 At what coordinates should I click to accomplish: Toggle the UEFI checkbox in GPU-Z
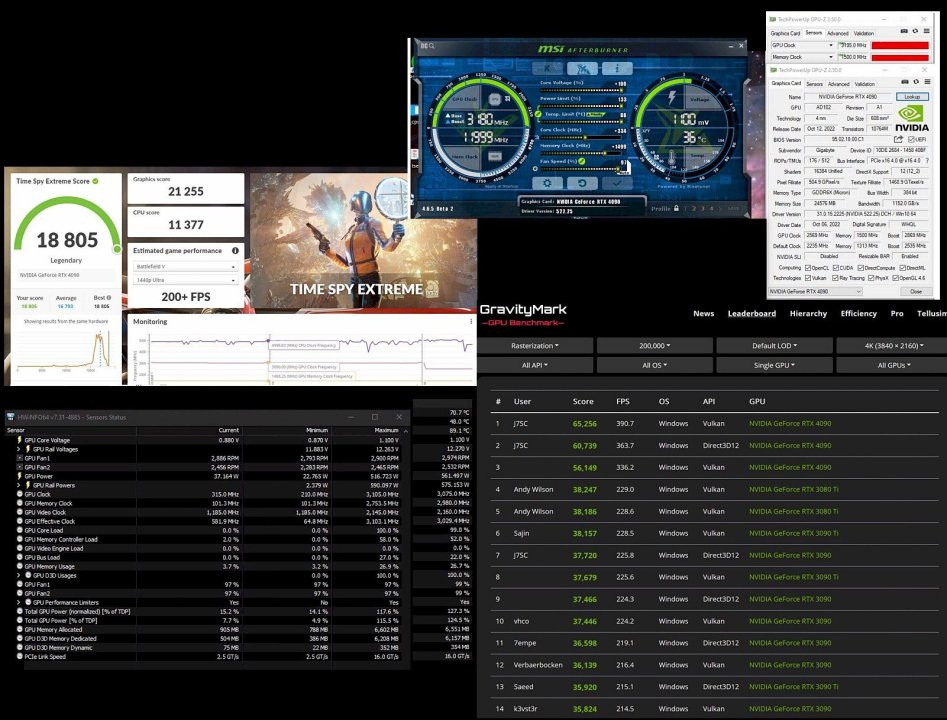910,139
